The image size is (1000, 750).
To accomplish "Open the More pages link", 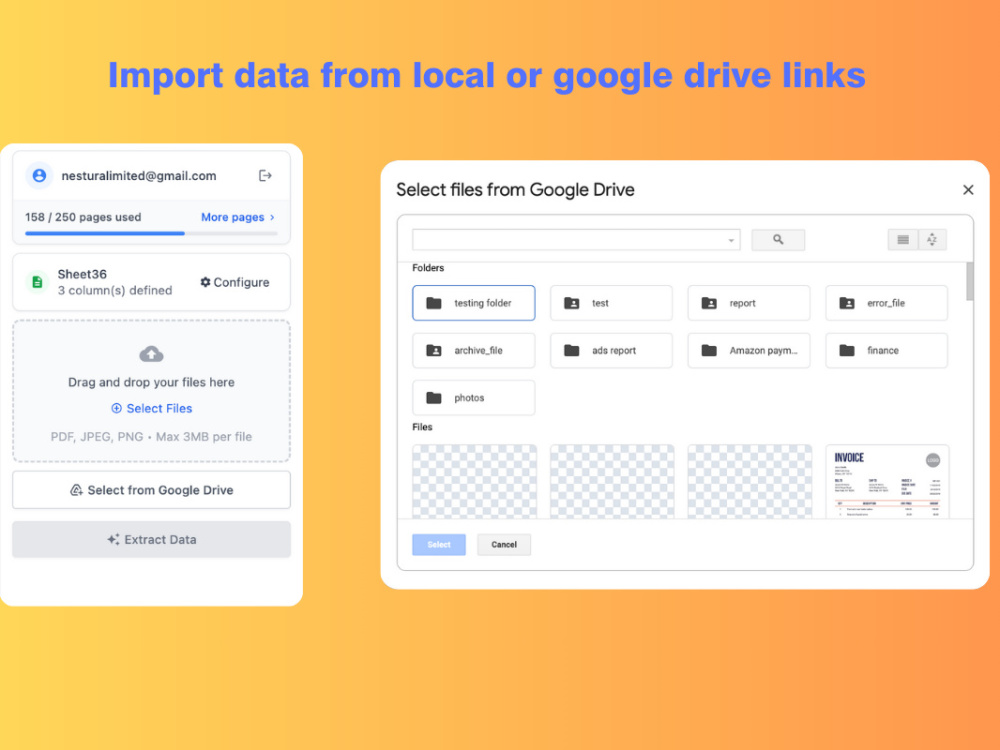I will pos(238,217).
